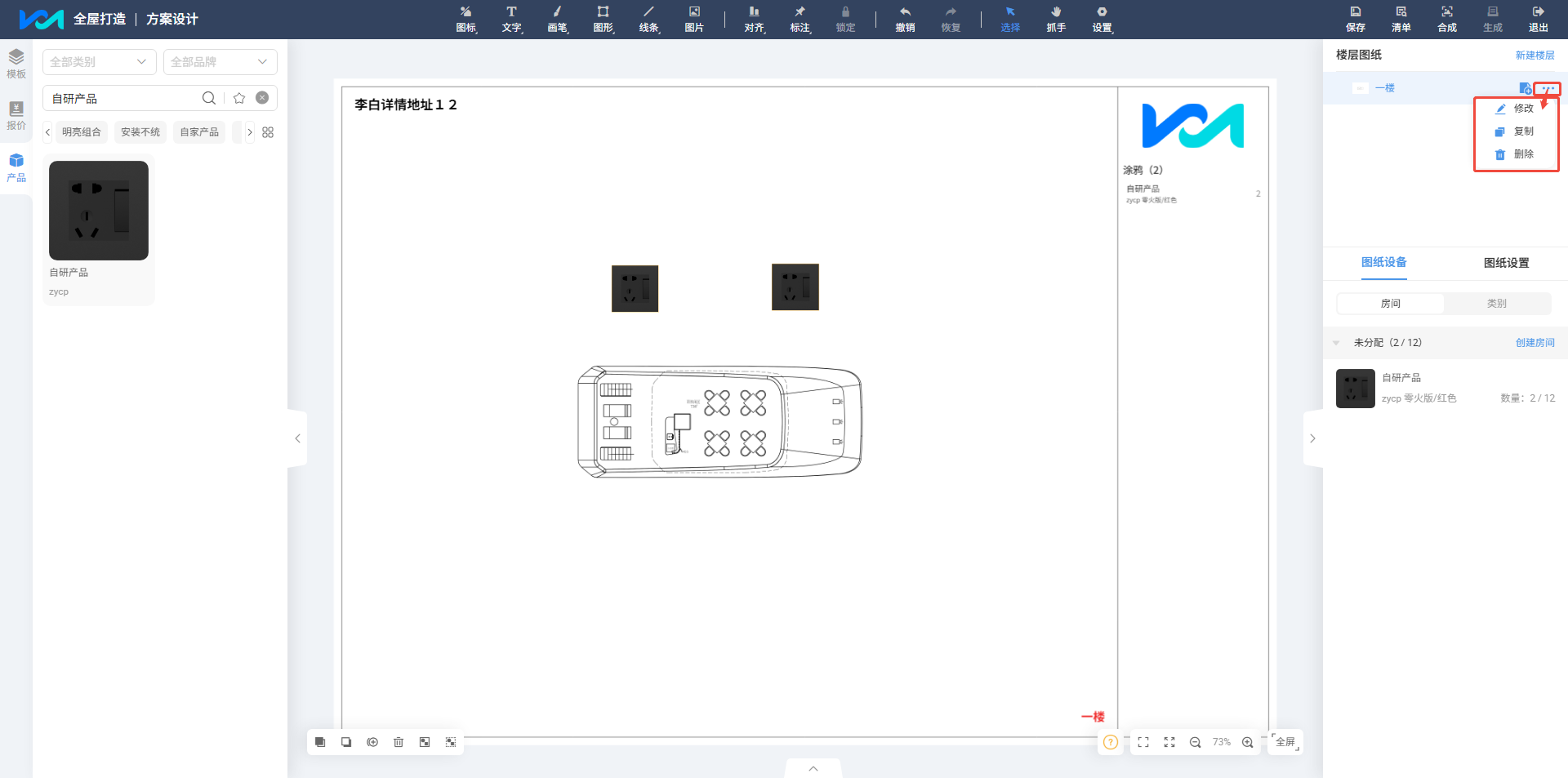
Task: Expand the bottom drawer chevron
Action: pyautogui.click(x=813, y=768)
